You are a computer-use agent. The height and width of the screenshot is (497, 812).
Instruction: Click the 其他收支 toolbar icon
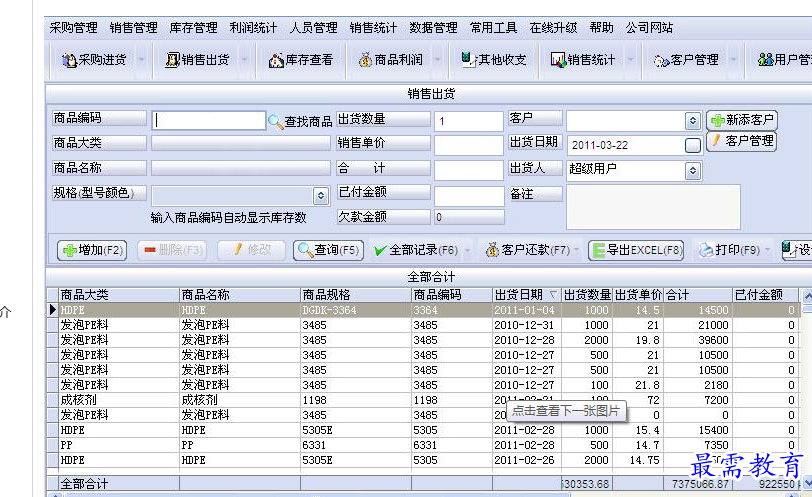(493, 60)
